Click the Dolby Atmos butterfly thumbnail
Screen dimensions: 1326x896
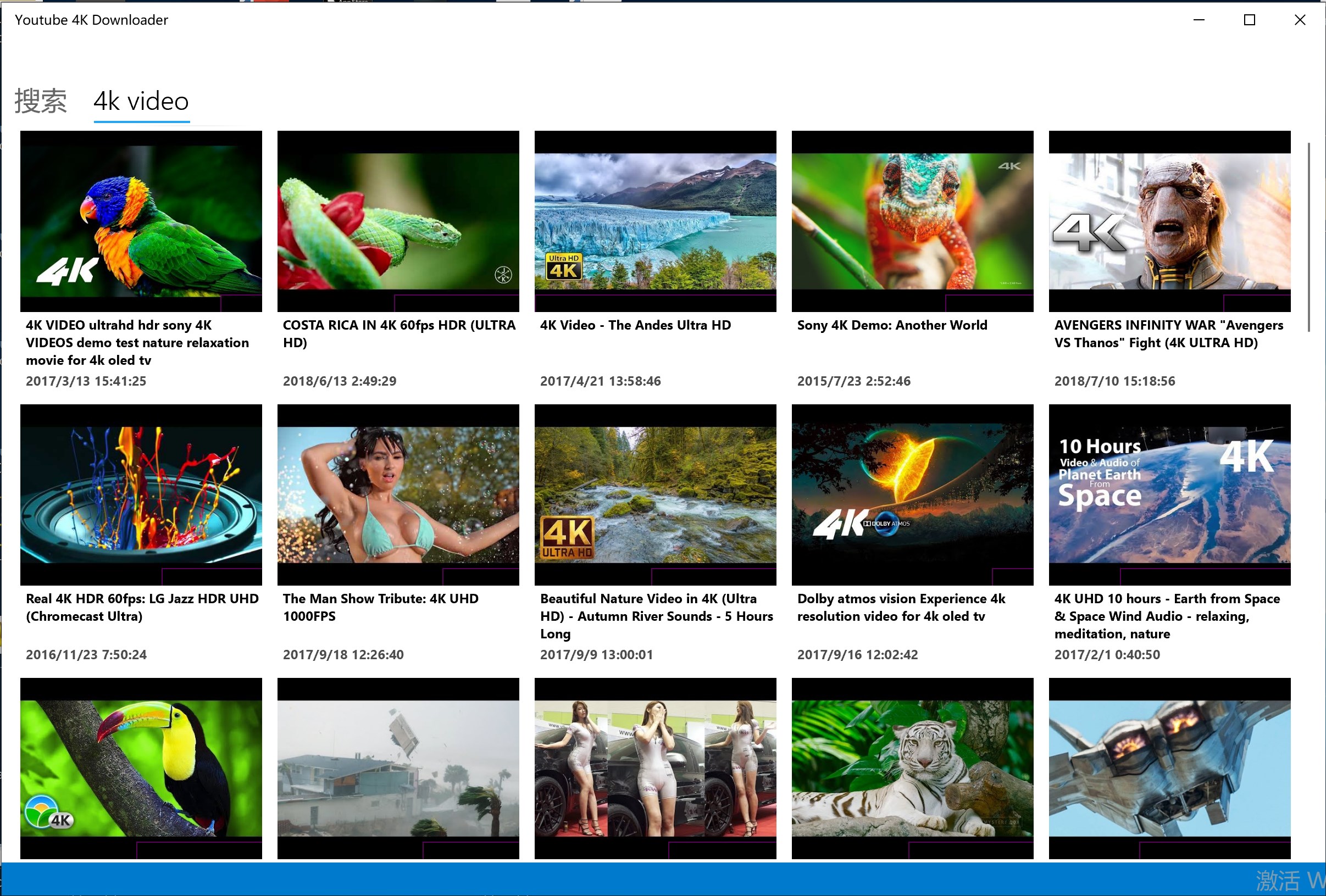click(x=912, y=494)
